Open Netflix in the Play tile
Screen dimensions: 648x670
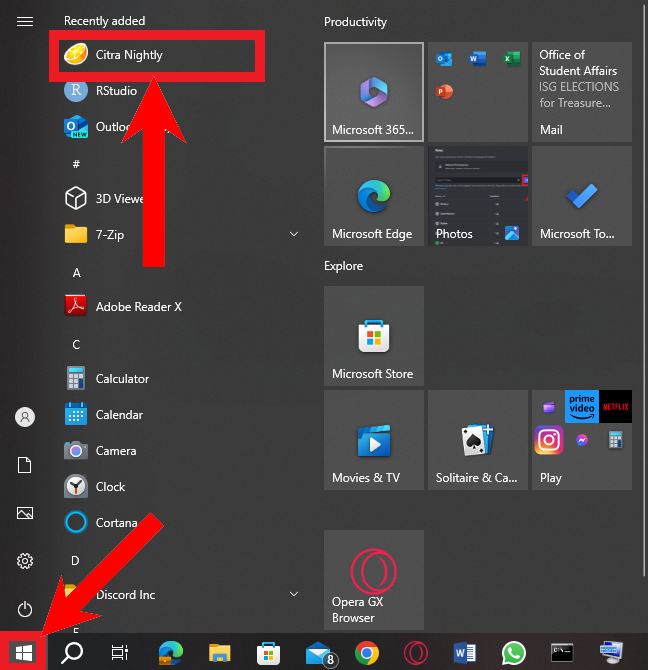coord(615,407)
